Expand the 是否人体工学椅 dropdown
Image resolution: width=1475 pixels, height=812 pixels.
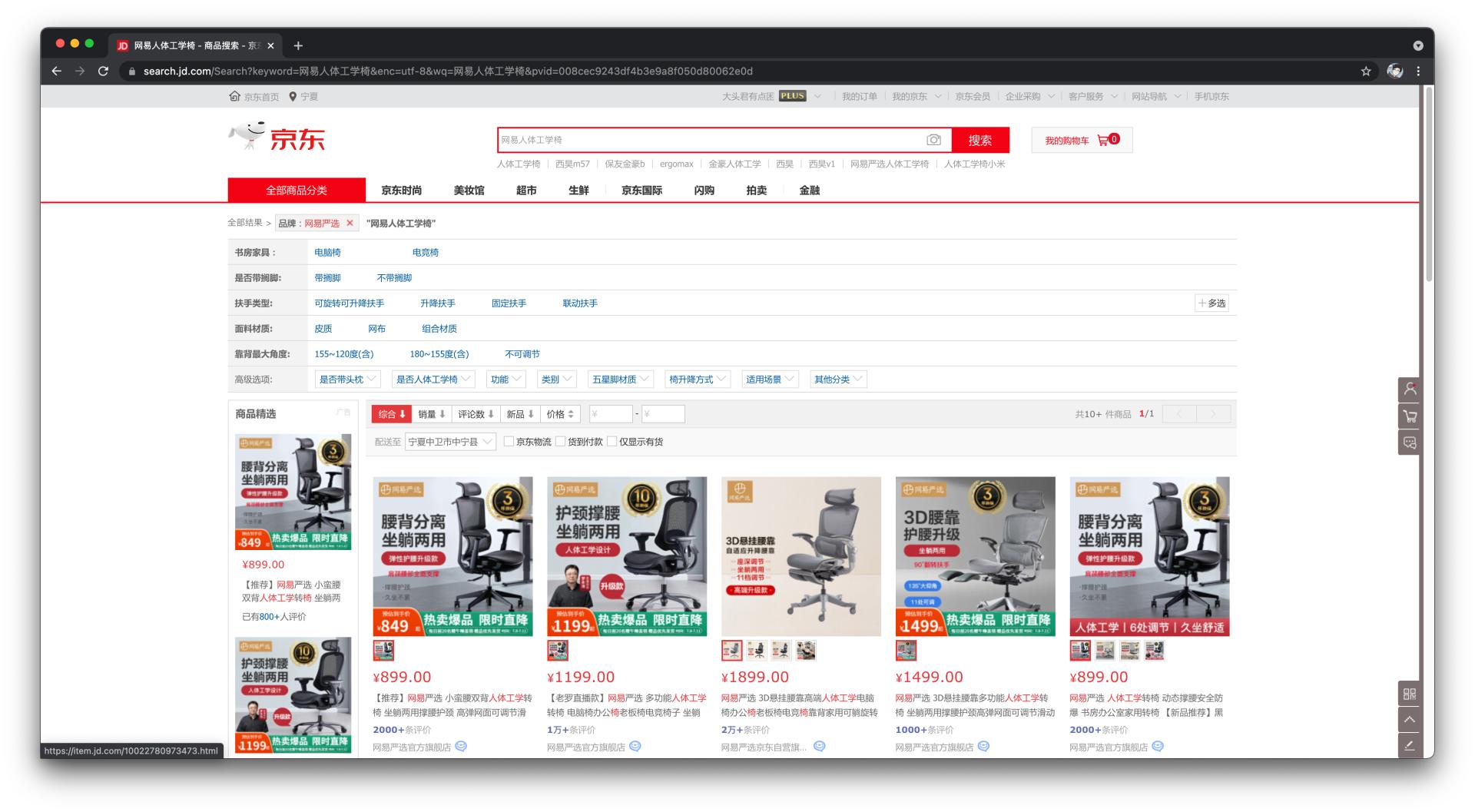pos(433,379)
